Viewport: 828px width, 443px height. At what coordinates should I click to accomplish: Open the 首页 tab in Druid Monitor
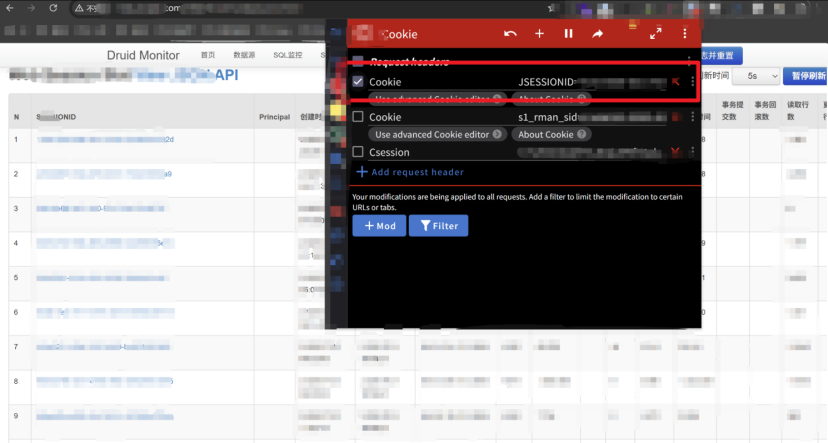coord(208,55)
